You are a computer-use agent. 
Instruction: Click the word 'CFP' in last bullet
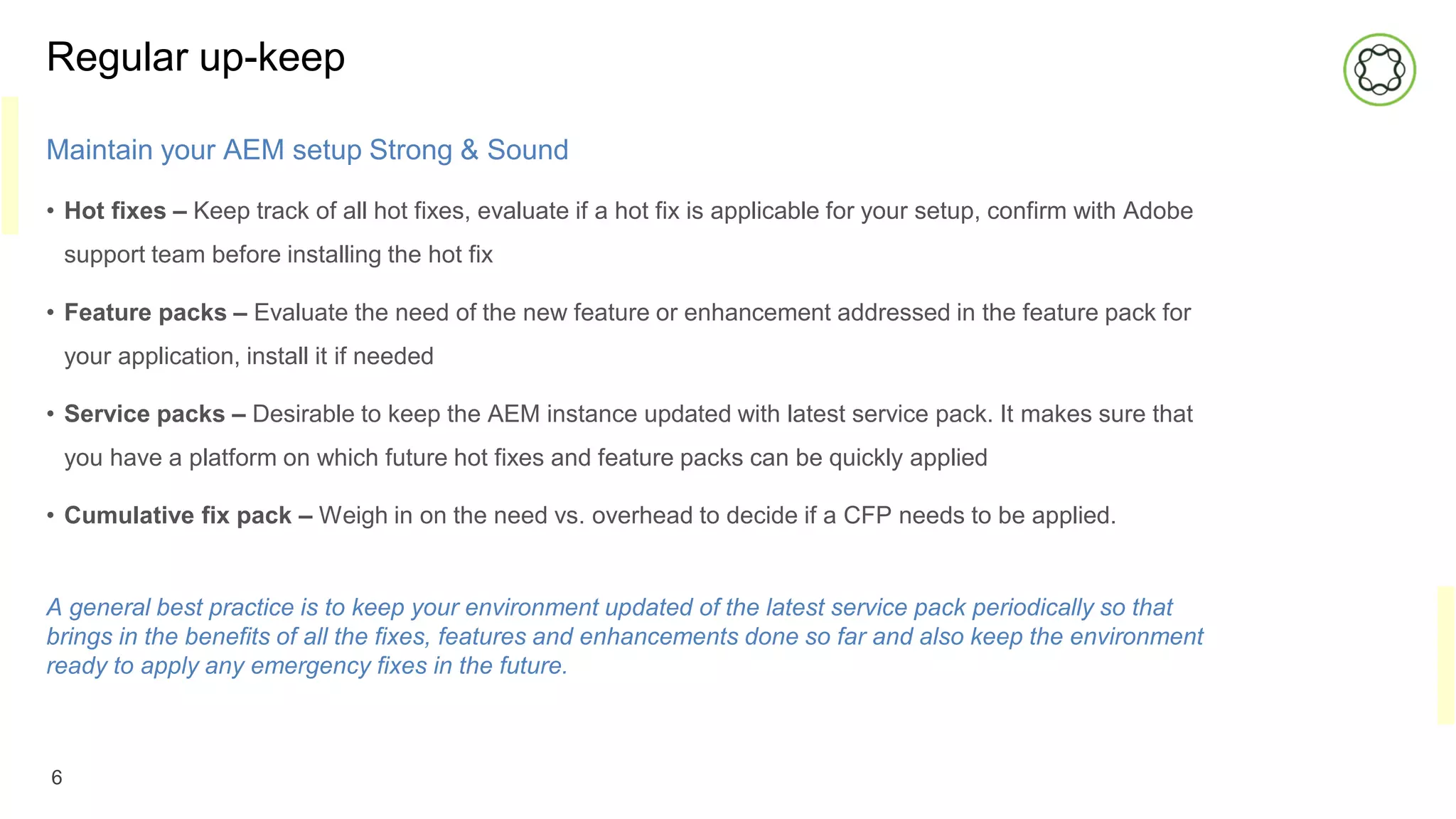(x=867, y=515)
